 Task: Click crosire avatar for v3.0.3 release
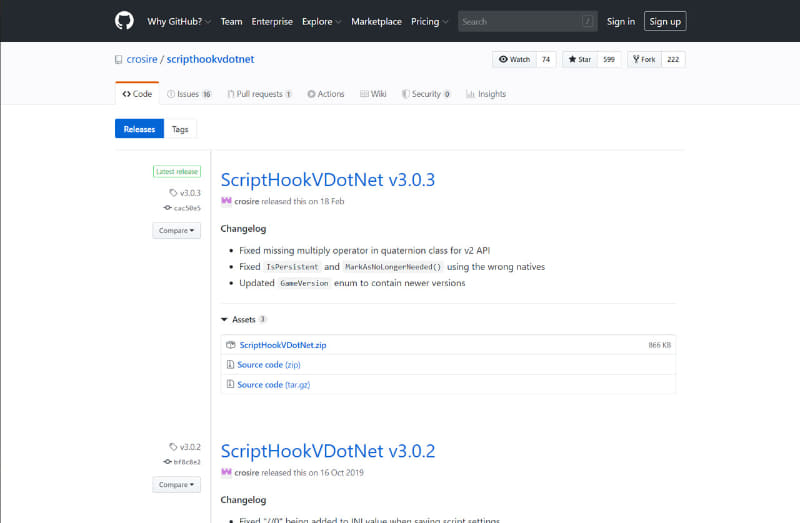[x=226, y=201]
